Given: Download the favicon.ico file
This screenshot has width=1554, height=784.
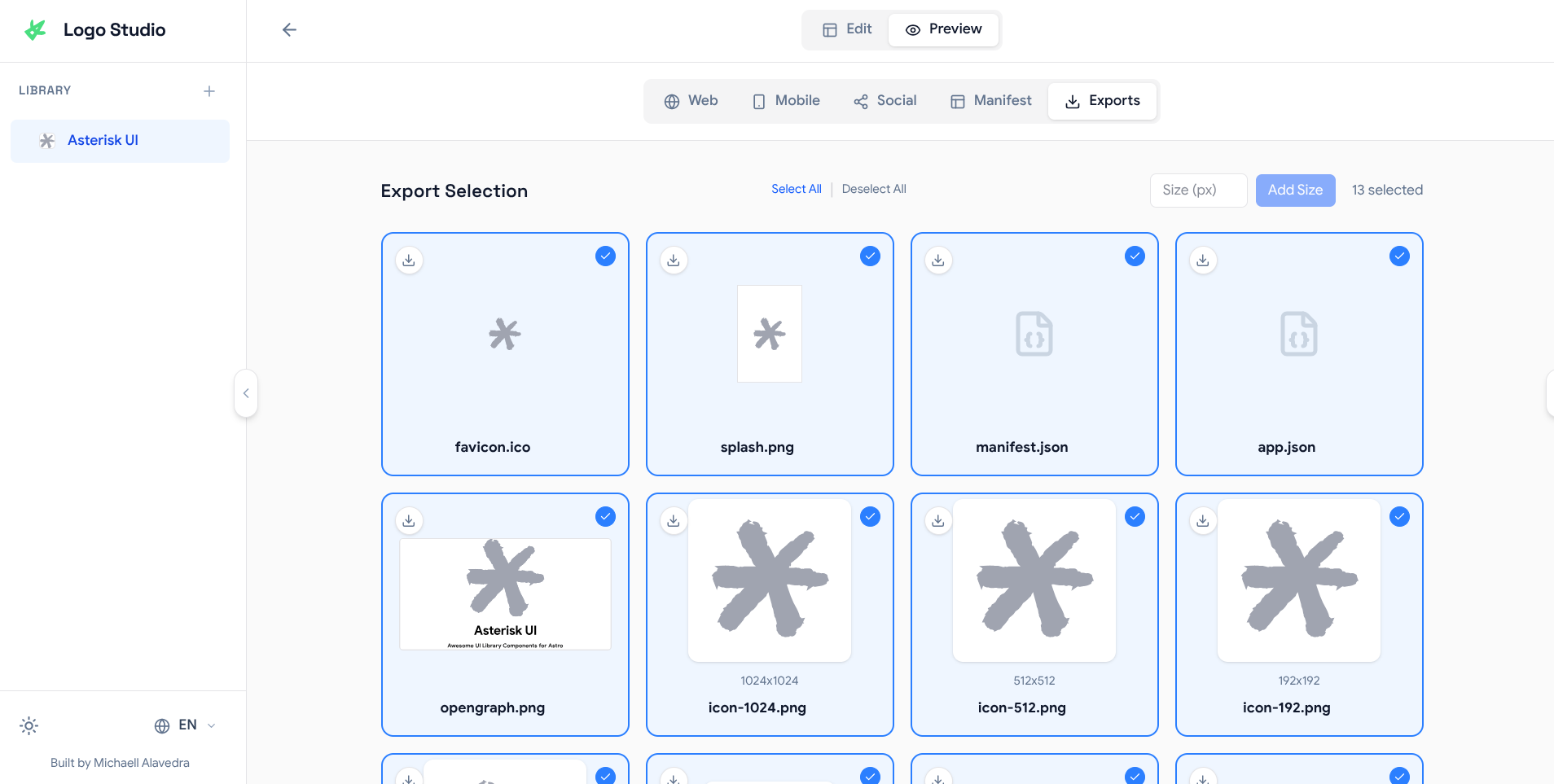Looking at the screenshot, I should (409, 261).
